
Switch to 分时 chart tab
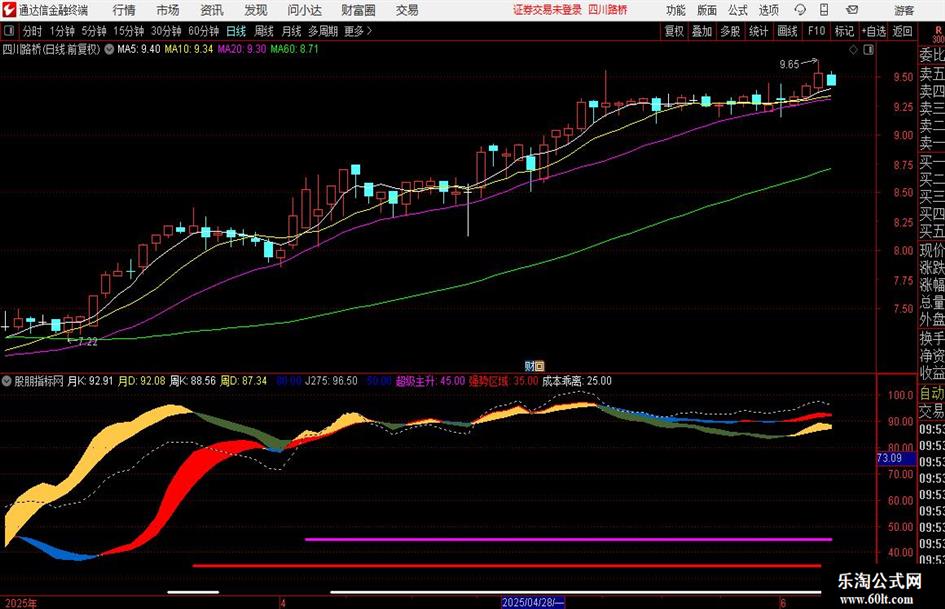33,31
